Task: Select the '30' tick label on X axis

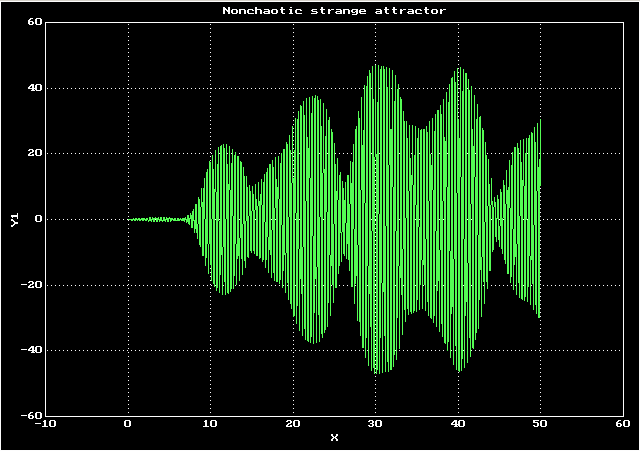Action: pyautogui.click(x=375, y=424)
